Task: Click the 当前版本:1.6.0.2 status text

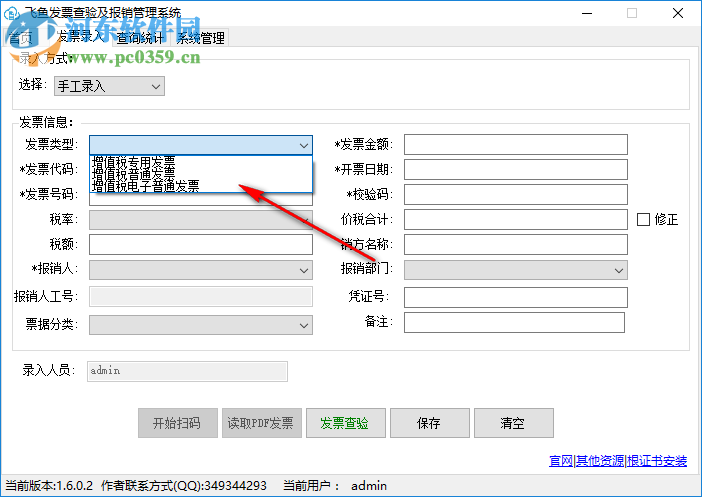Action: coord(49,486)
